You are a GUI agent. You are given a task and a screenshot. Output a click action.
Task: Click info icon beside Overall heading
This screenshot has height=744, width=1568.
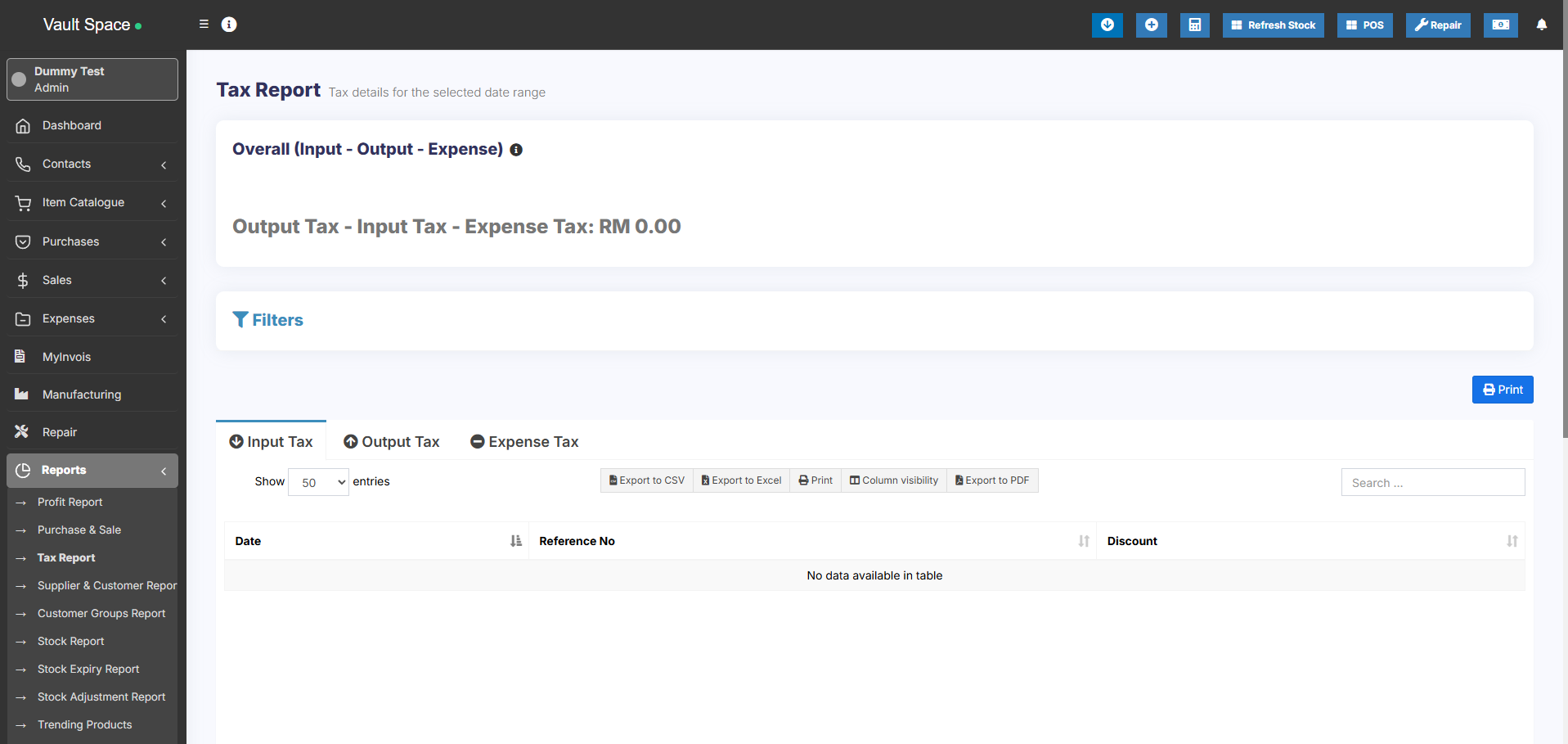coord(516,150)
